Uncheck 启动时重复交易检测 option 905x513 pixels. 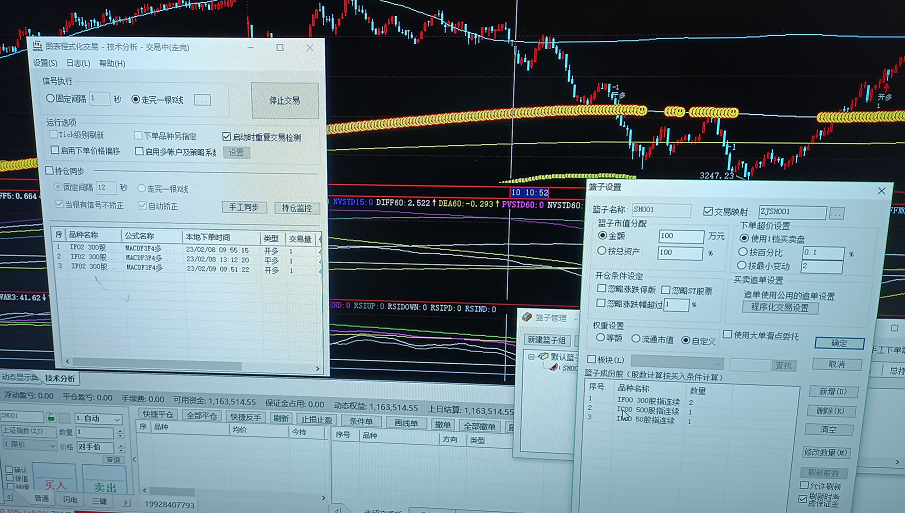227,137
